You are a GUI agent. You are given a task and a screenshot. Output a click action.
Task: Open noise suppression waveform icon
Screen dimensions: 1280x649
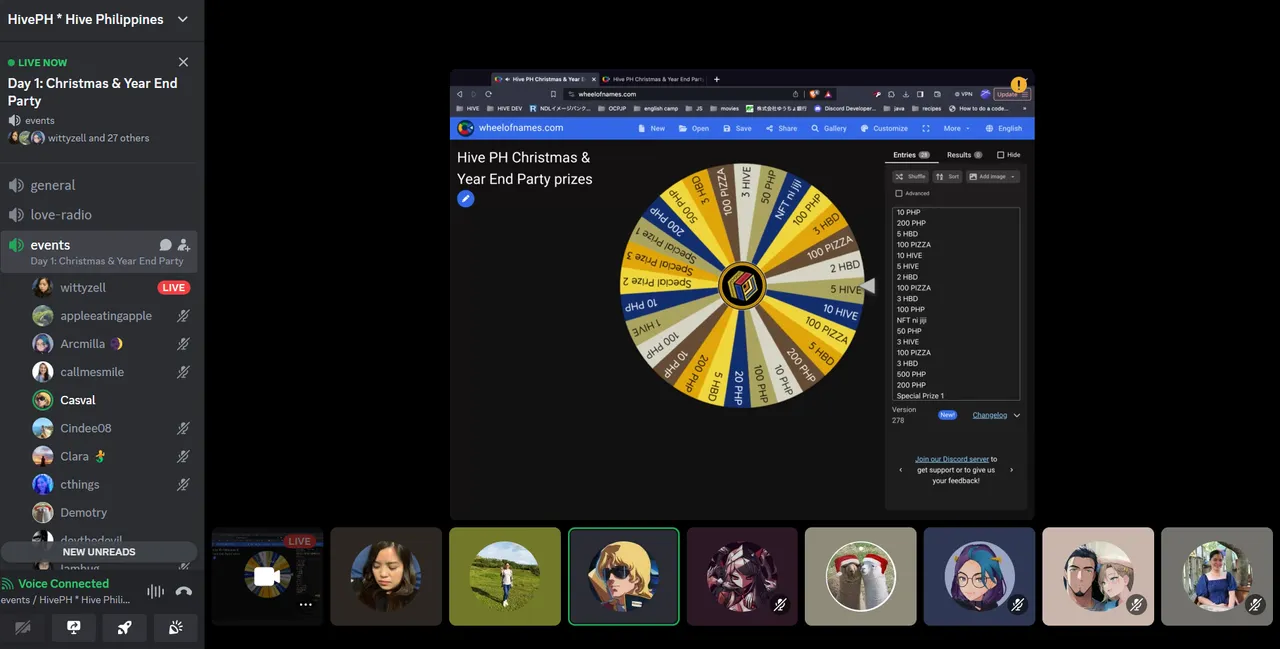(155, 591)
